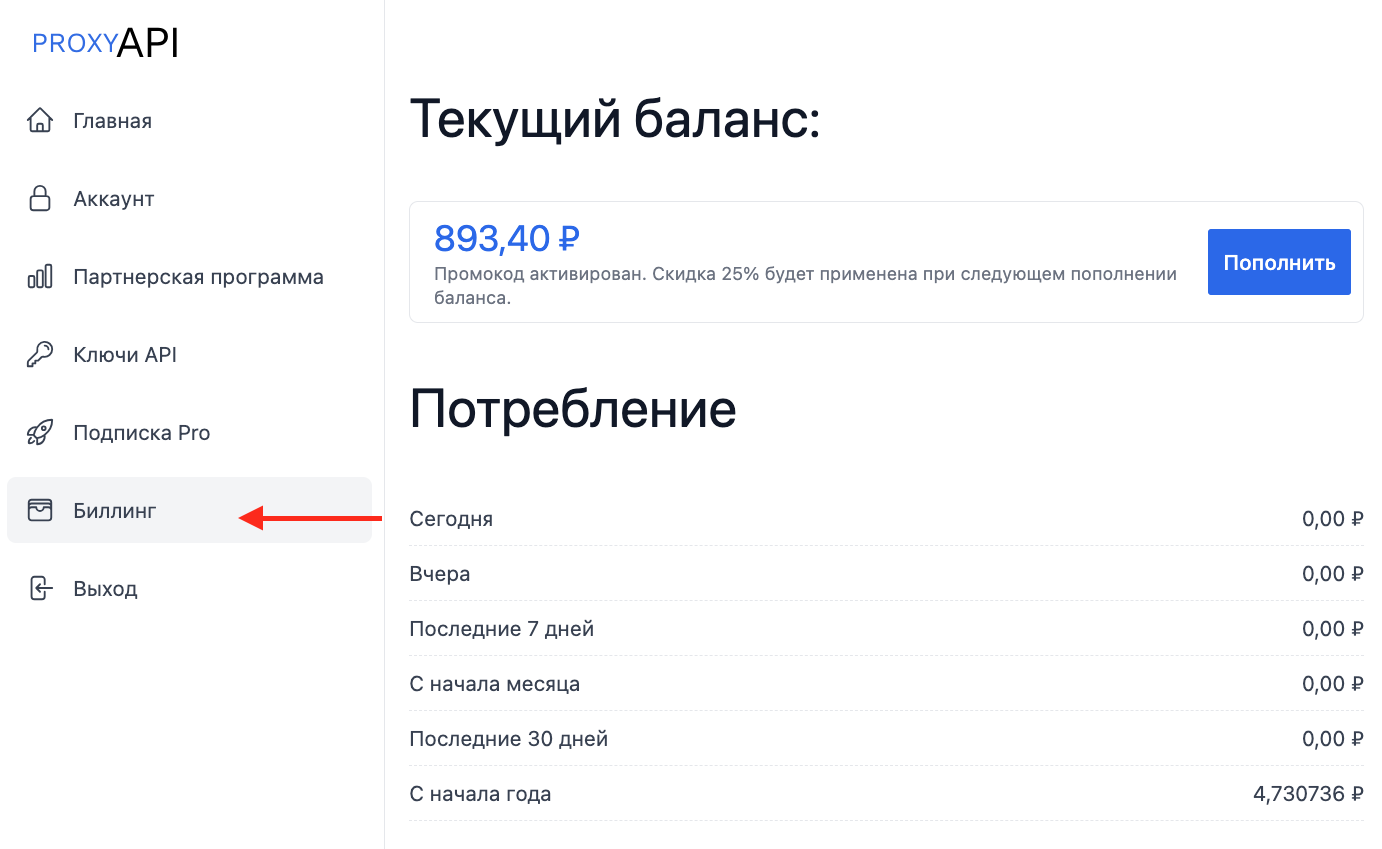This screenshot has height=849, width=1382.
Task: Click the Сегодня consumption row
Action: 451,519
